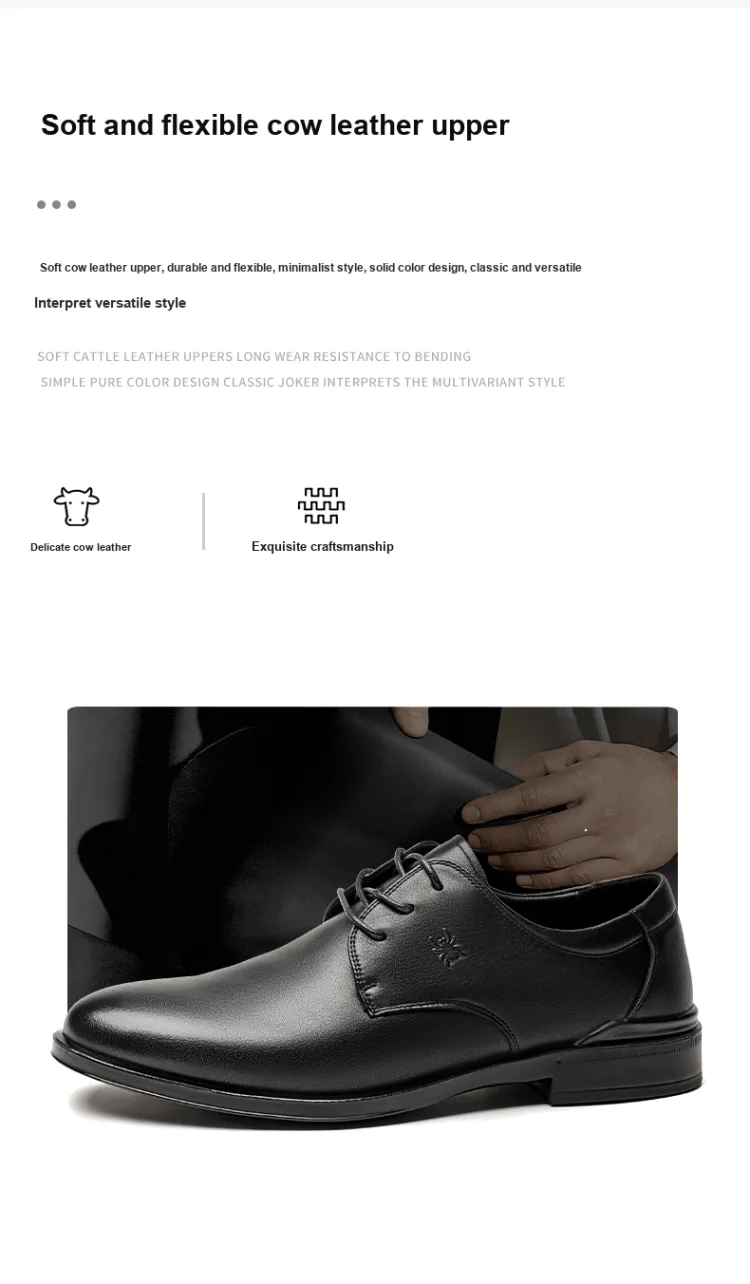Image resolution: width=750 pixels, height=1284 pixels.
Task: Click the 'Interpret versatile style' subheading
Action: (110, 303)
